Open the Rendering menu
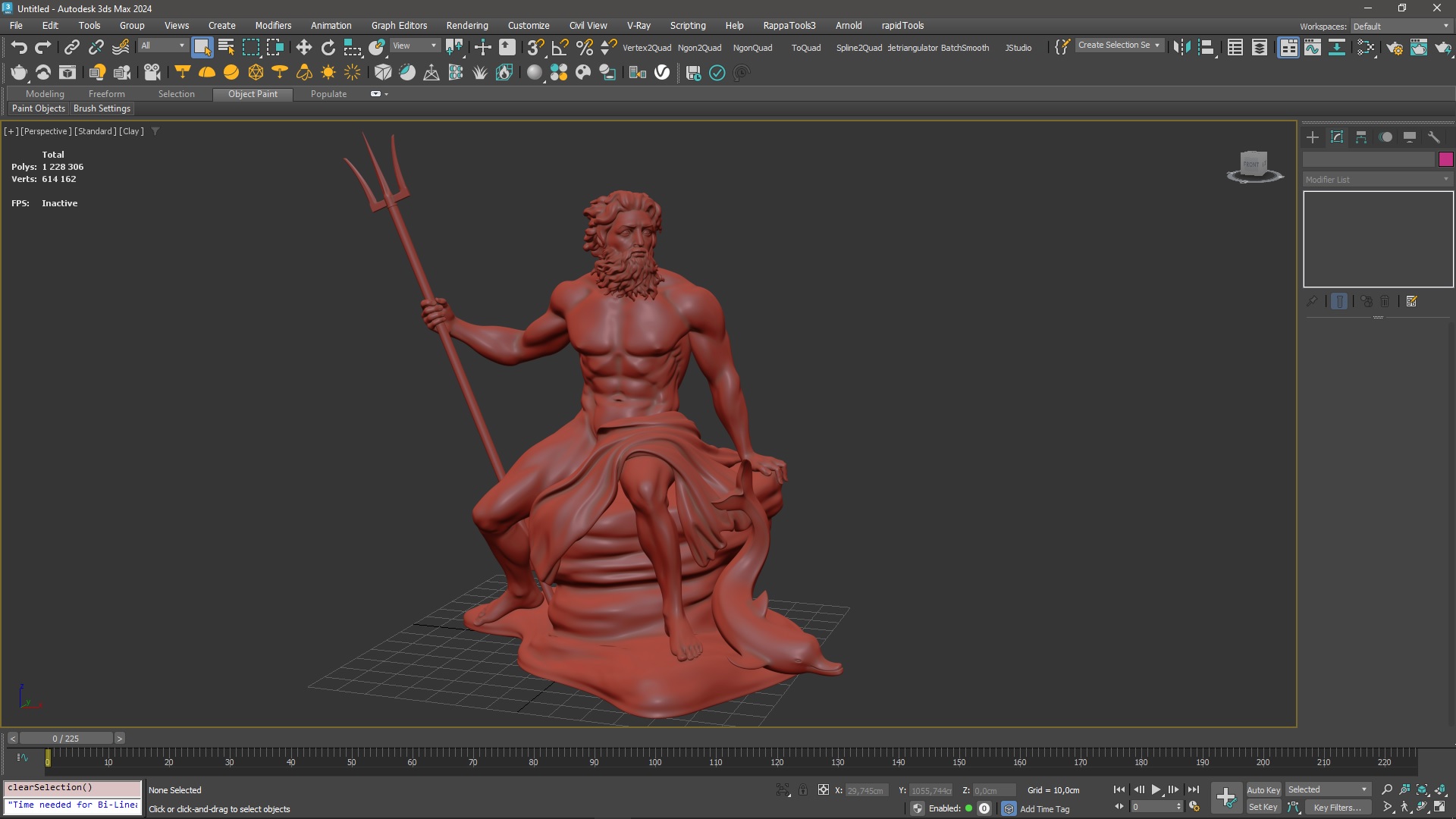 pos(467,26)
